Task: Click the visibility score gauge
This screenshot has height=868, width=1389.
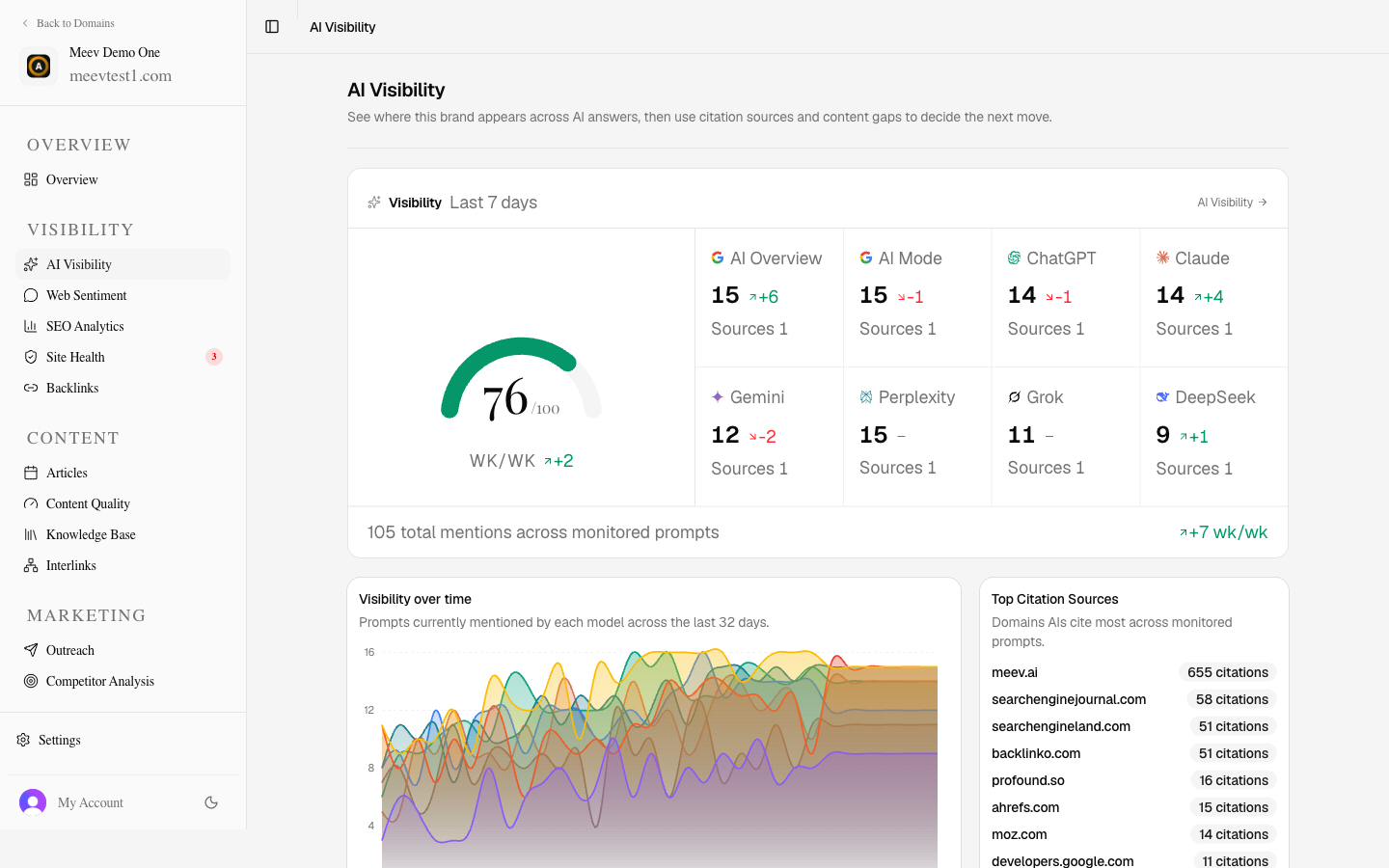Action: [521, 379]
